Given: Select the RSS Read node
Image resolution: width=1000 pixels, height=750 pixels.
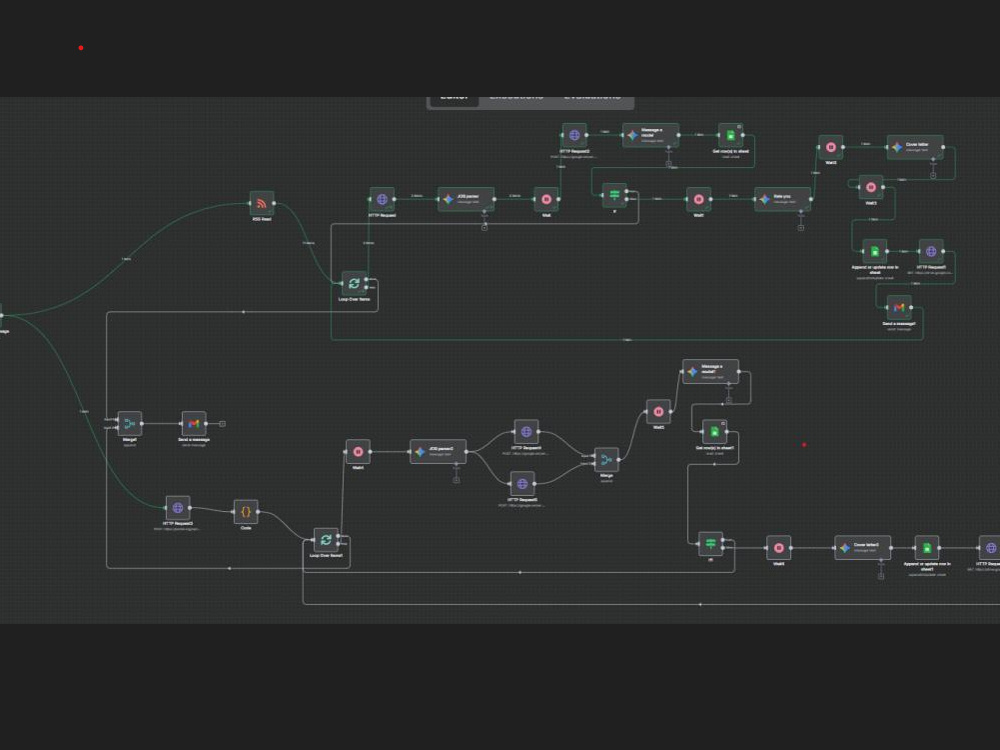Looking at the screenshot, I should click(261, 203).
